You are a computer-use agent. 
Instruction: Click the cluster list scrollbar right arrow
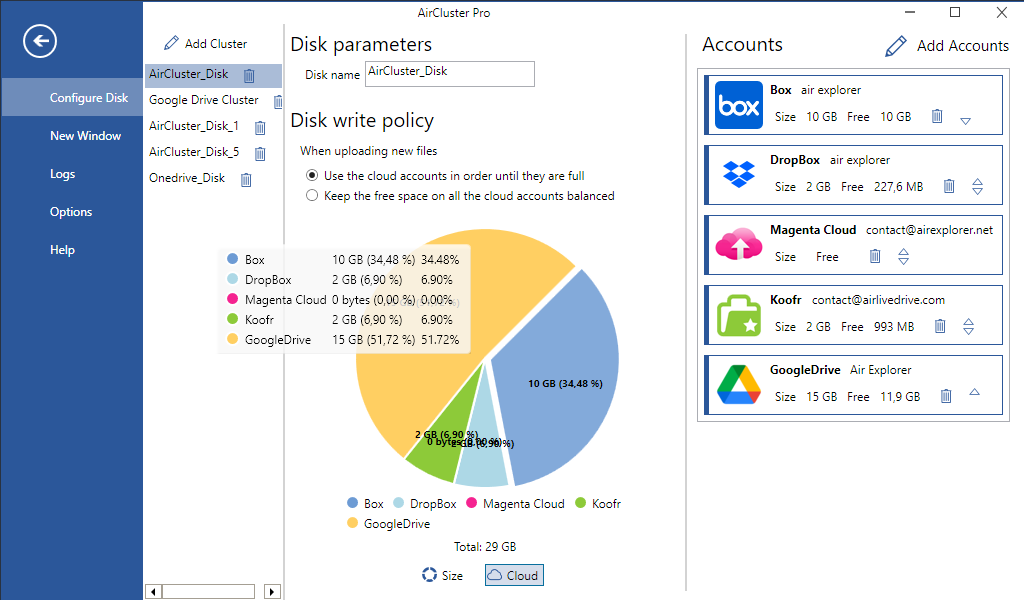272,592
